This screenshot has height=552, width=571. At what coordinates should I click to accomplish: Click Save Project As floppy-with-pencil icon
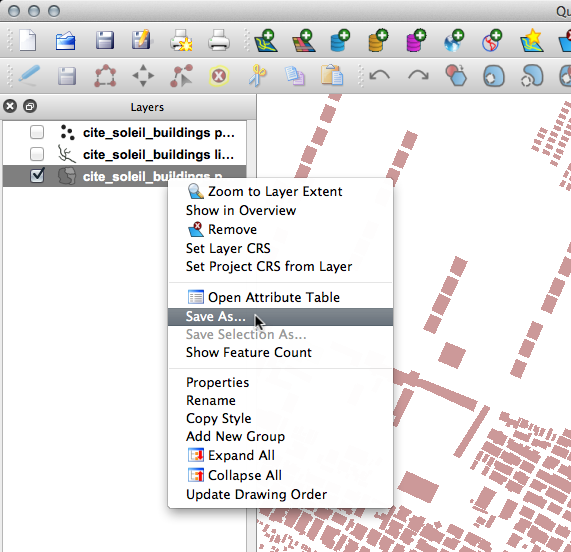tap(142, 39)
